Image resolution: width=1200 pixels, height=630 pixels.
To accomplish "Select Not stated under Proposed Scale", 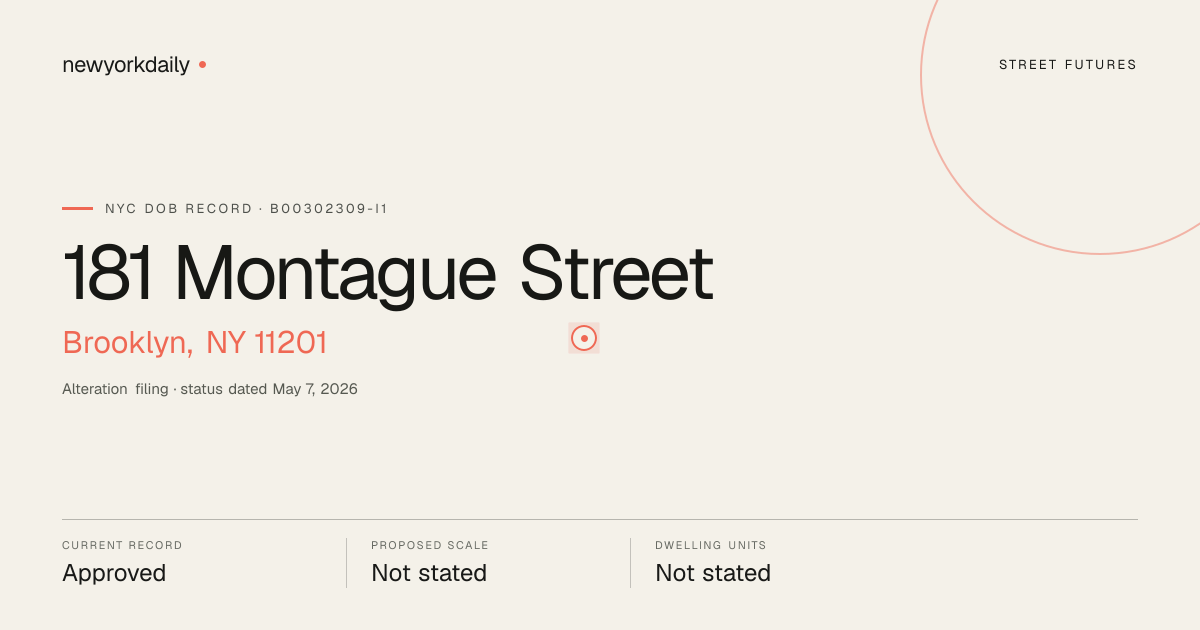I will point(429,573).
